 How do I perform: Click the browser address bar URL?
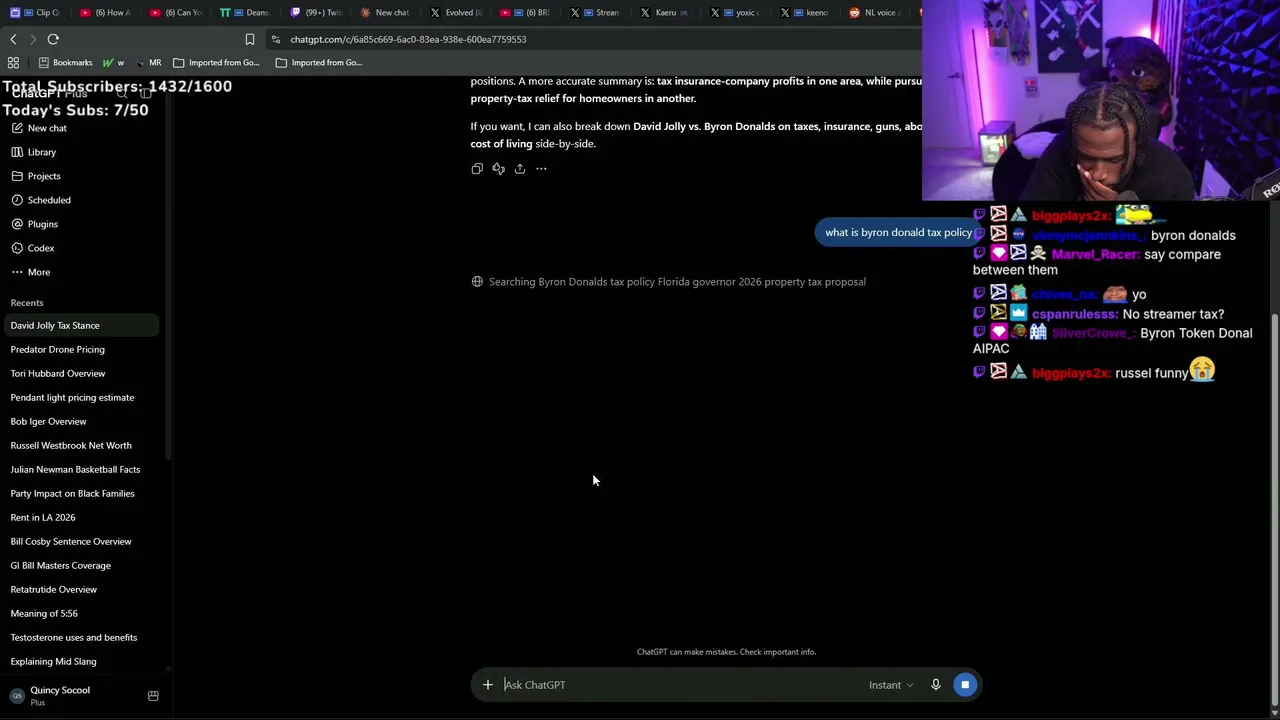pyautogui.click(x=408, y=39)
